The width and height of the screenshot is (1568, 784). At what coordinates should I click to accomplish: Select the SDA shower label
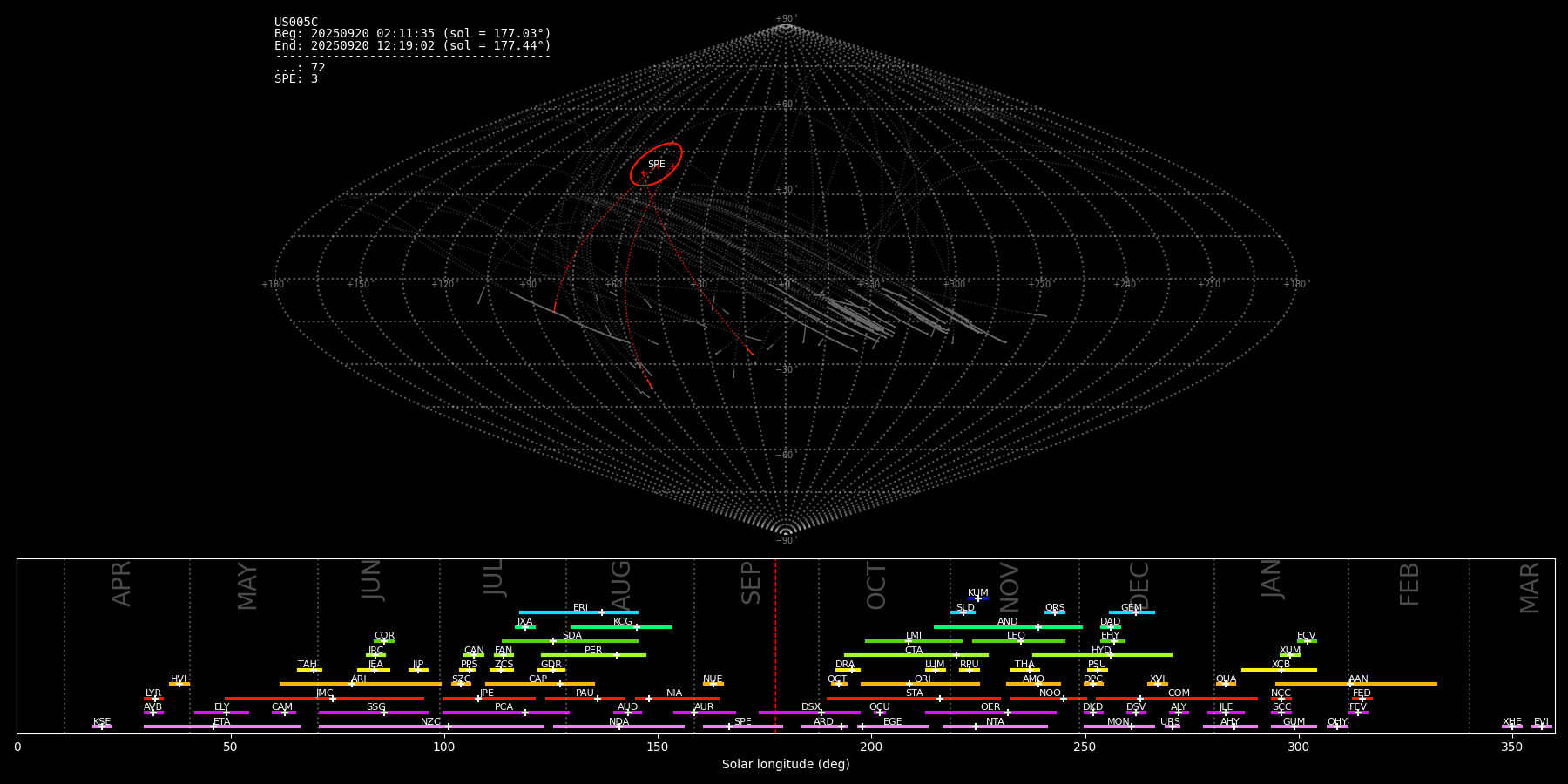[572, 636]
